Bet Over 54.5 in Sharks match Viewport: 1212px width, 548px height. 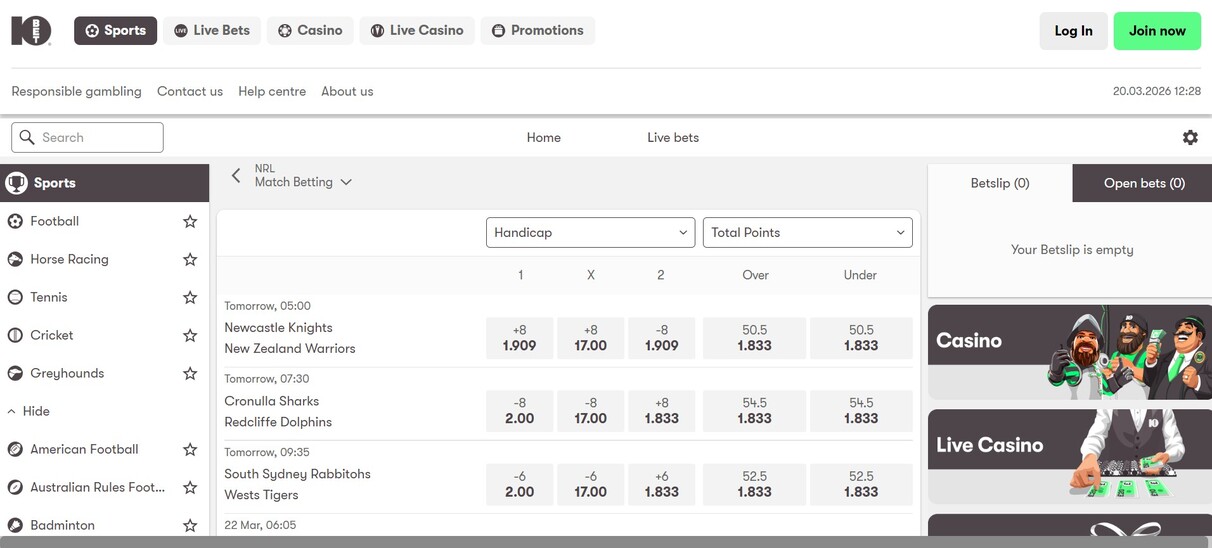click(x=755, y=411)
